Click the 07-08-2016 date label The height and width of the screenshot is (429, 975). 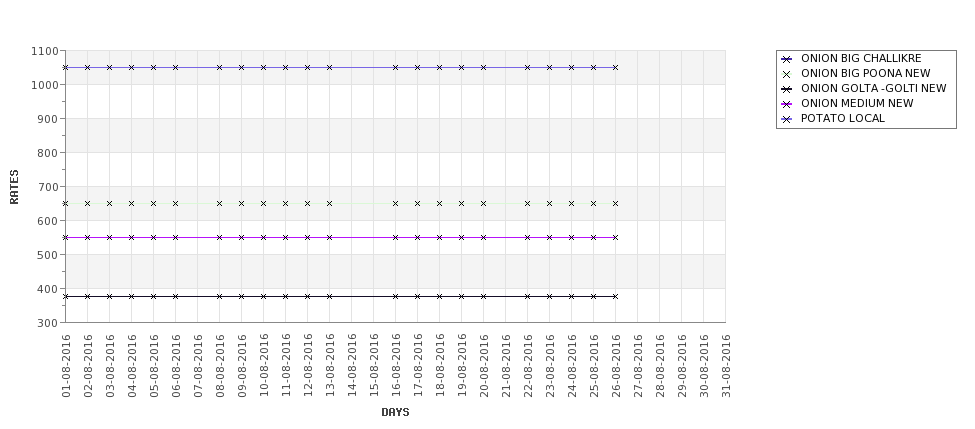[x=198, y=366]
